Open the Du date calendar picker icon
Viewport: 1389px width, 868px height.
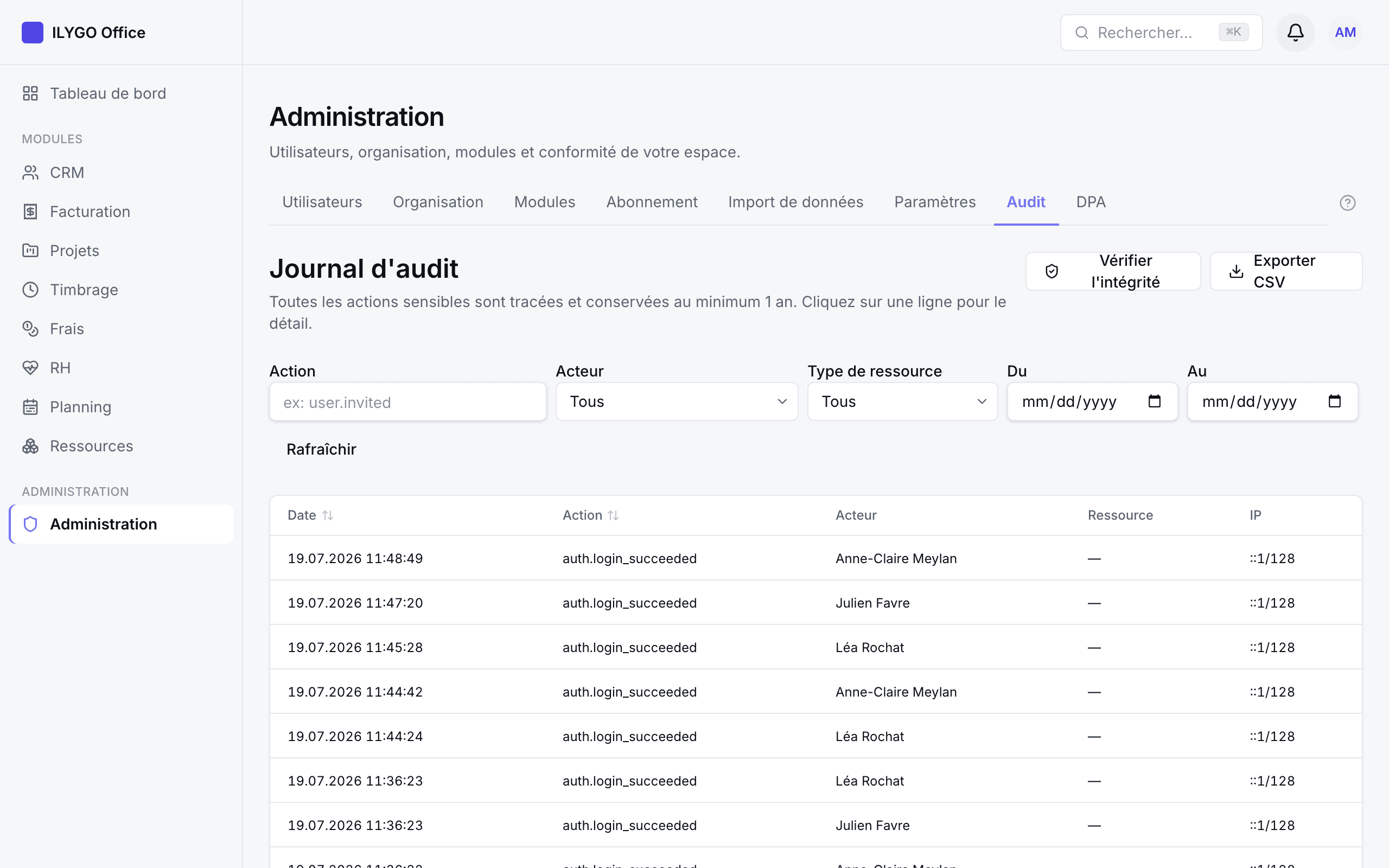click(x=1154, y=401)
